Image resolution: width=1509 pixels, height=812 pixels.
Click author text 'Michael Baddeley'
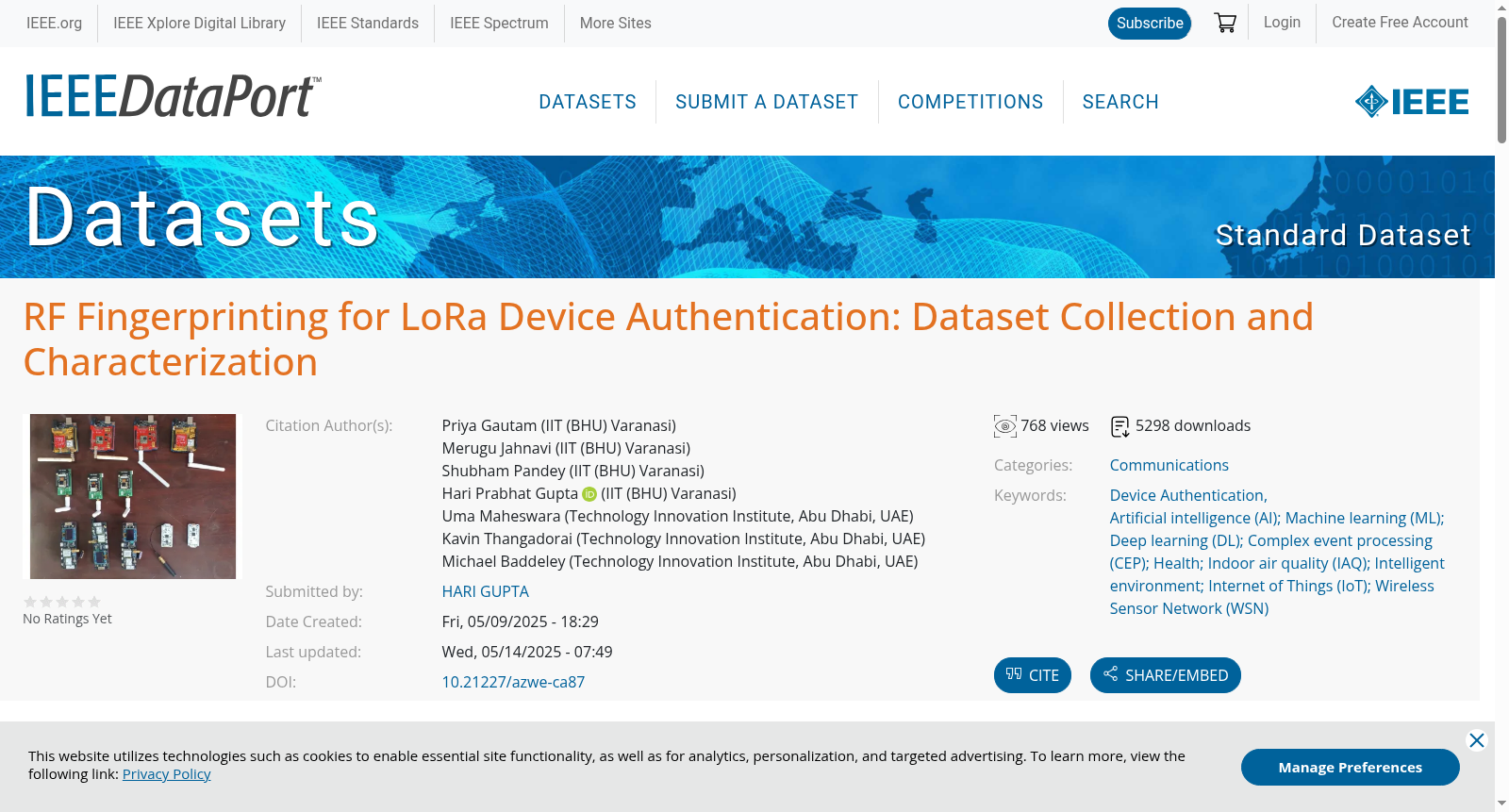pyautogui.click(x=504, y=561)
